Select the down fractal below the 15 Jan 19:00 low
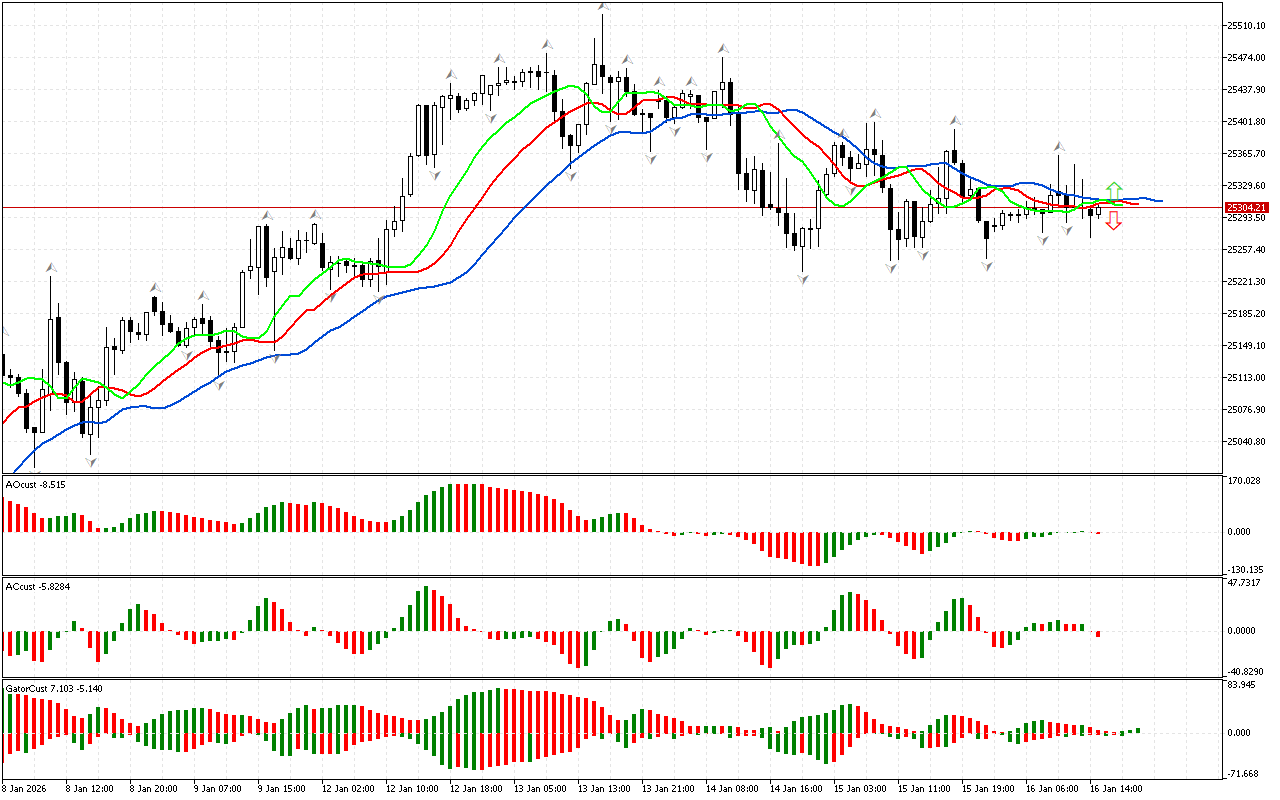Image resolution: width=1280 pixels, height=800 pixels. [987, 266]
